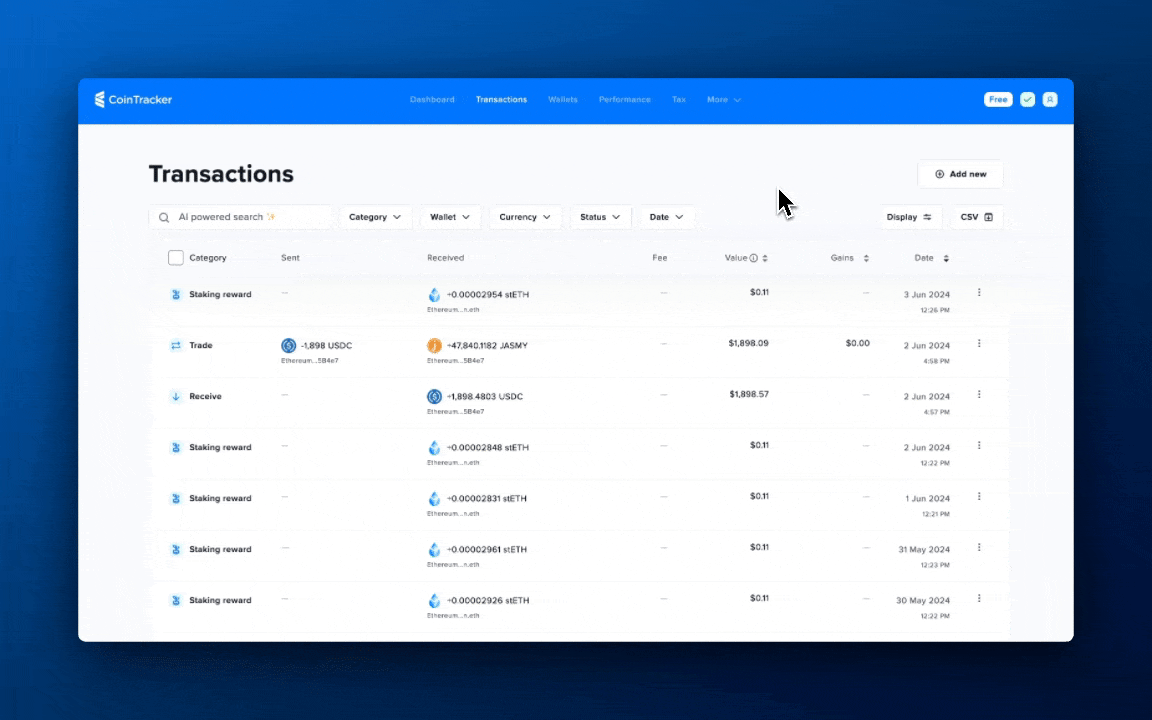Viewport: 1152px width, 720px height.
Task: Open the Status filter dropdown
Action: [600, 217]
